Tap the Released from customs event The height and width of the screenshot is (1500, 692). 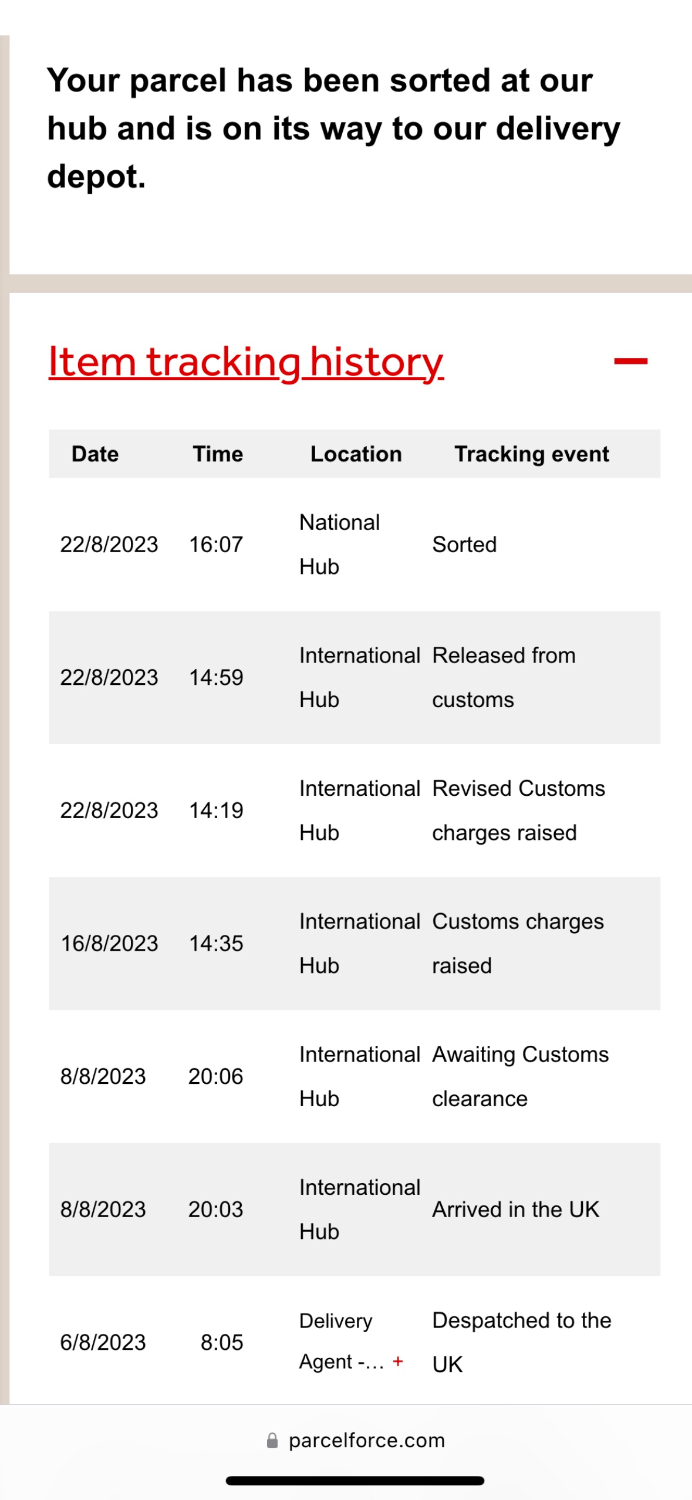[503, 677]
